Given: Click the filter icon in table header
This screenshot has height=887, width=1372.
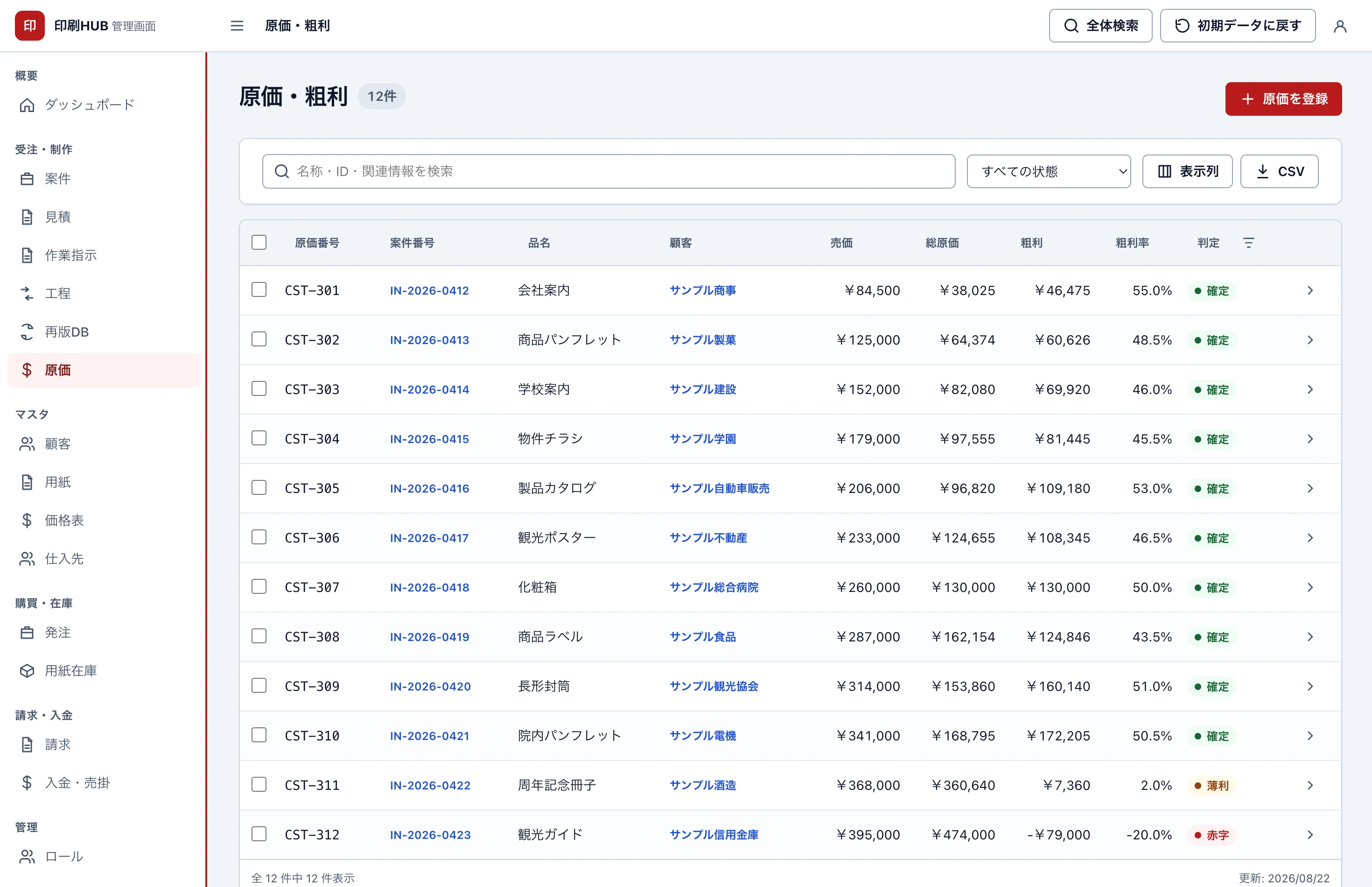Looking at the screenshot, I should click(x=1248, y=243).
